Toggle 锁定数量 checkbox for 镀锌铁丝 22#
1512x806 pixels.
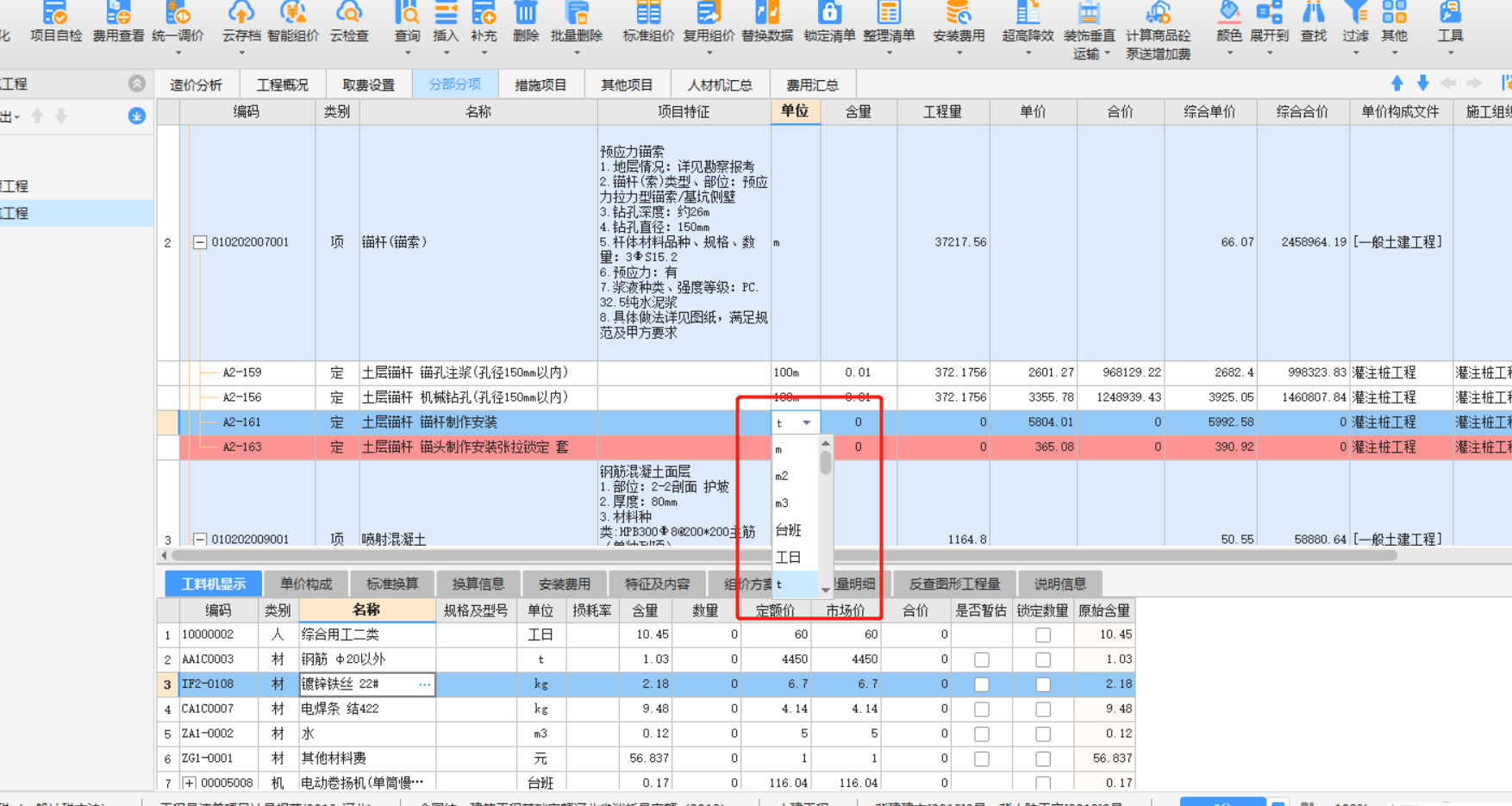pyautogui.click(x=1043, y=684)
